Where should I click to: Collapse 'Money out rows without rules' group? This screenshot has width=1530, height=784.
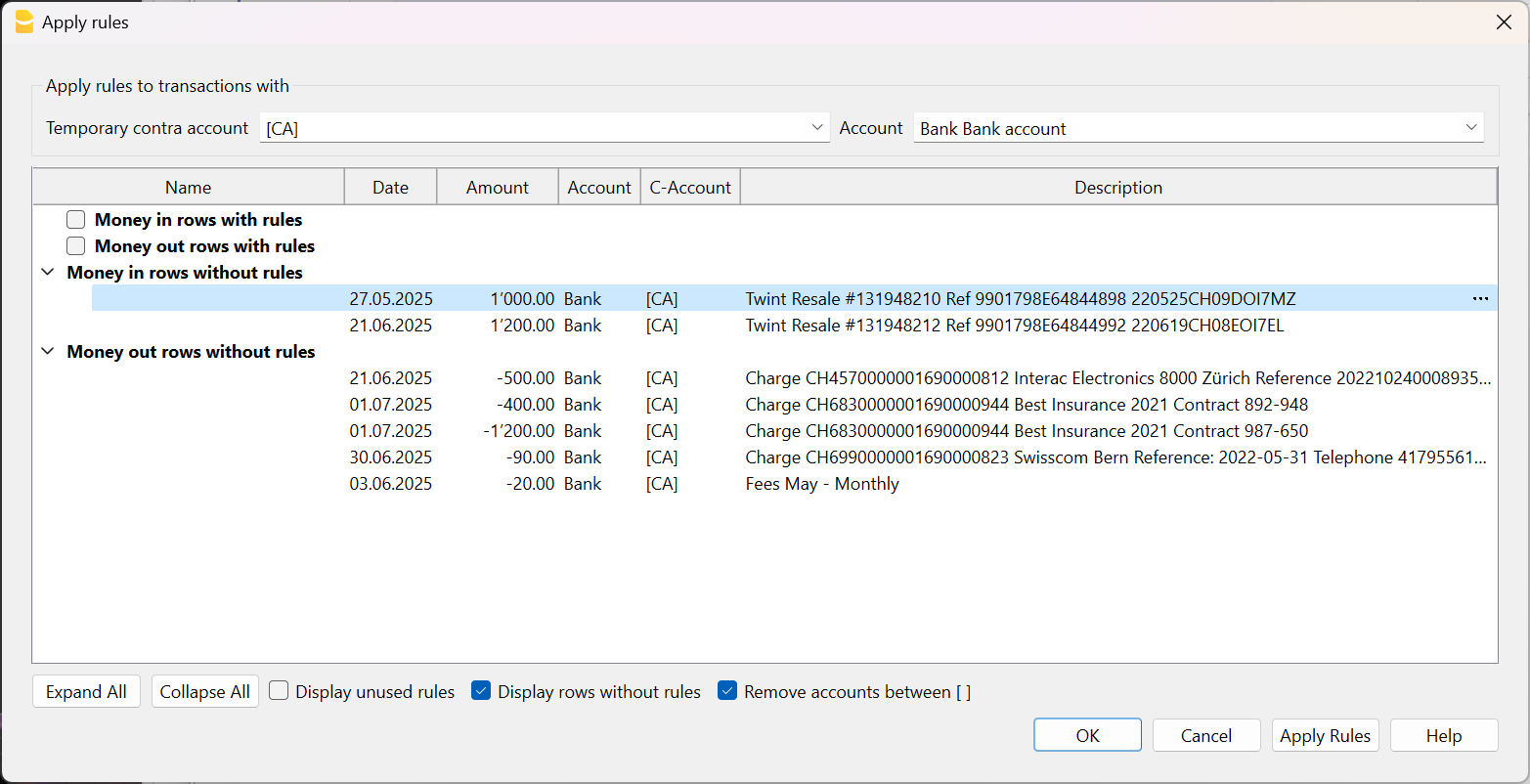click(x=48, y=352)
